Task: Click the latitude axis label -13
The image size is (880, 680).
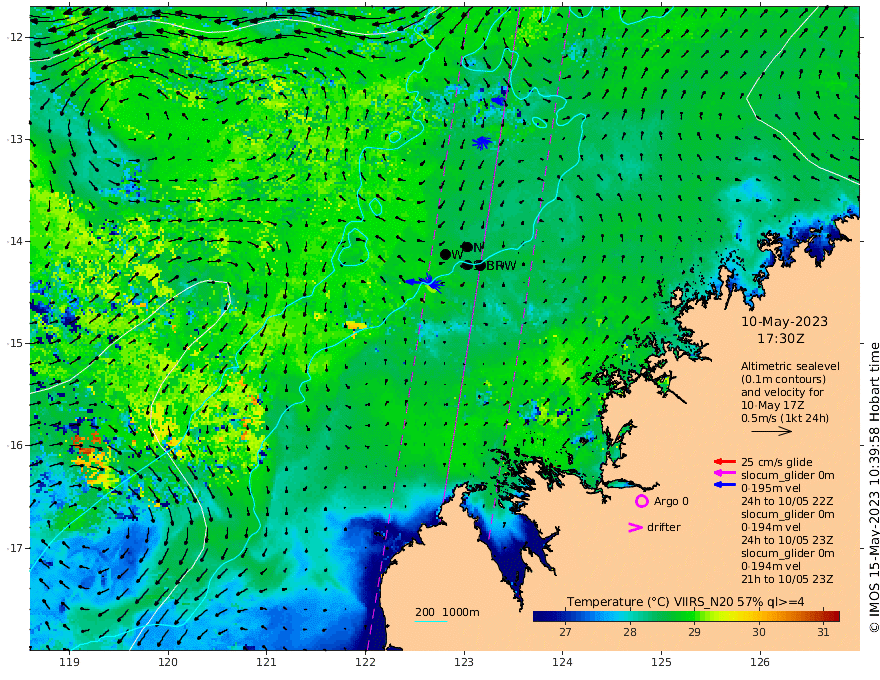Action: point(15,139)
